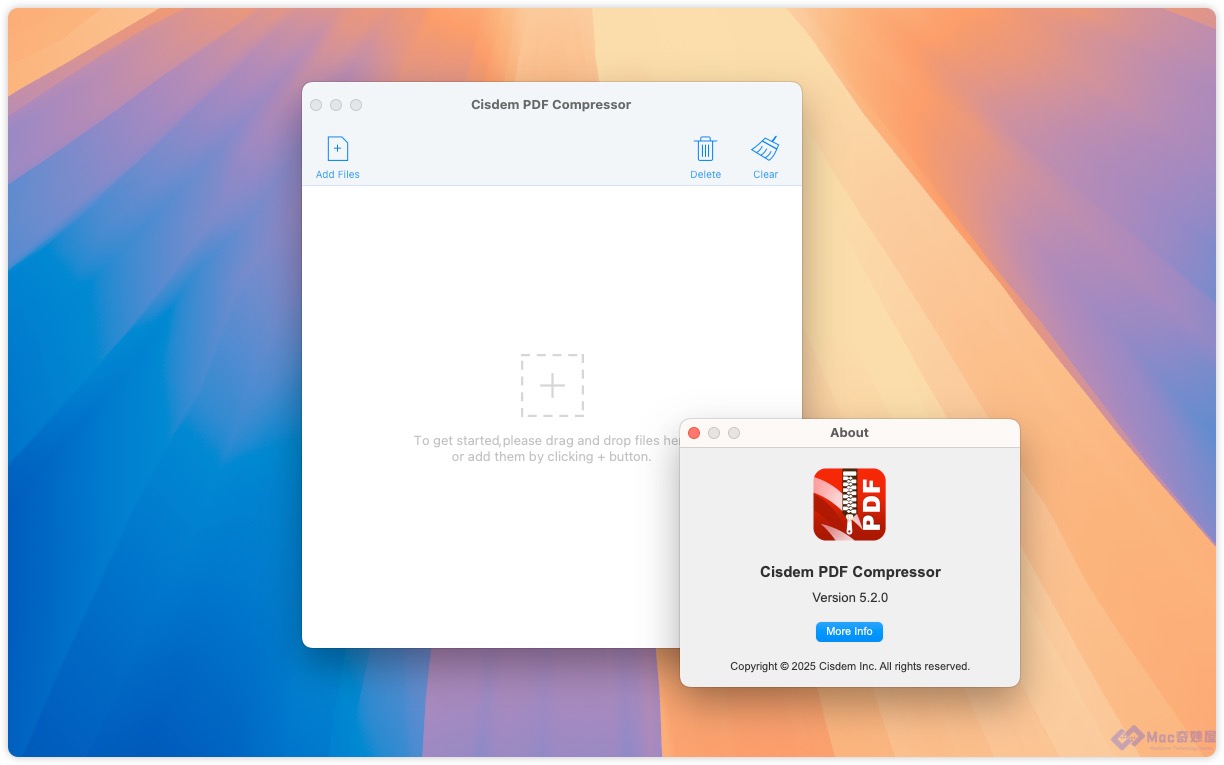Click the 'To get started' drag-and-drop hint
Screen dimensions: 1224x765
pyautogui.click(x=547, y=448)
